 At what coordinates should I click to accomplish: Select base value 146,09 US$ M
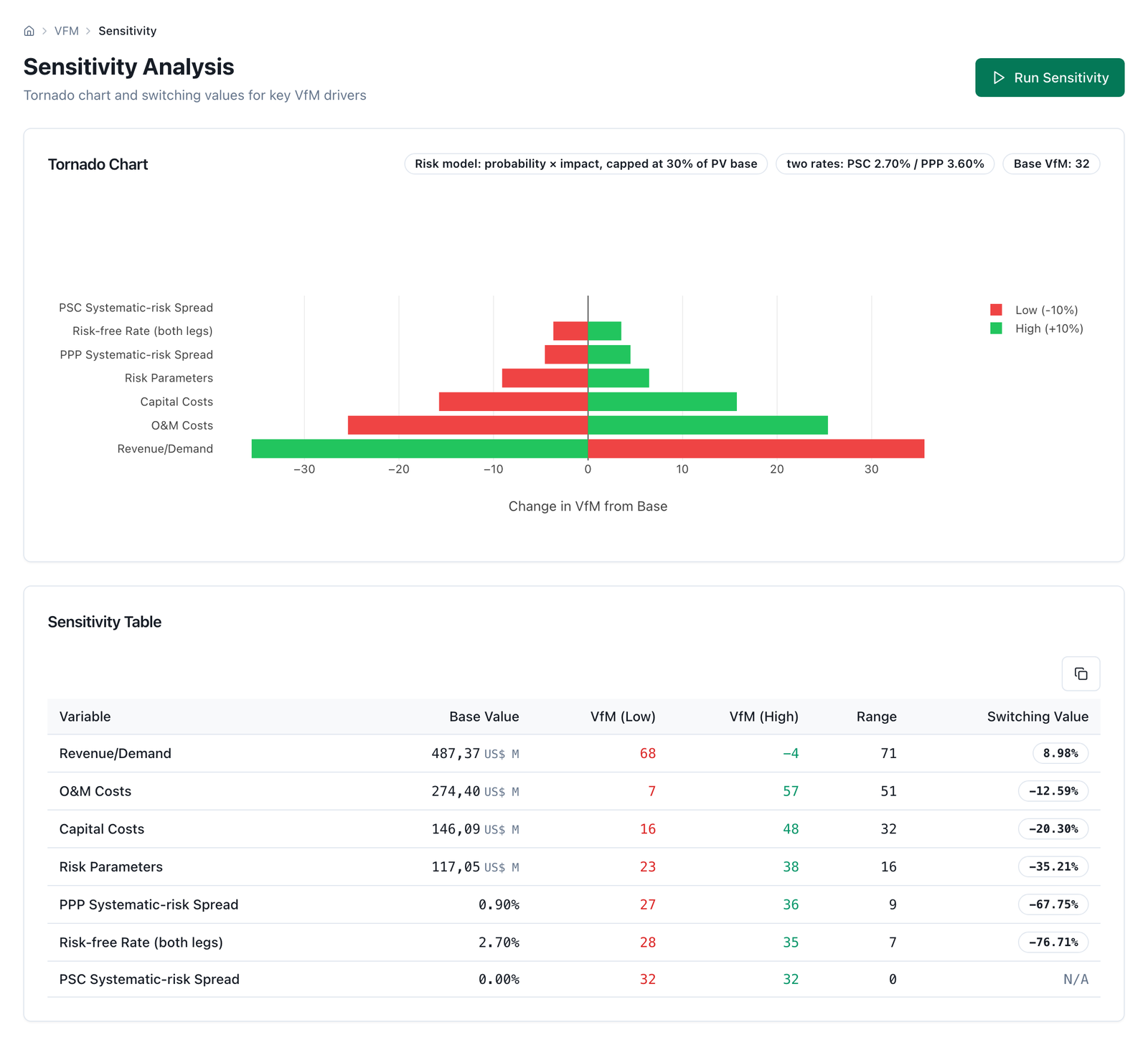coord(475,829)
